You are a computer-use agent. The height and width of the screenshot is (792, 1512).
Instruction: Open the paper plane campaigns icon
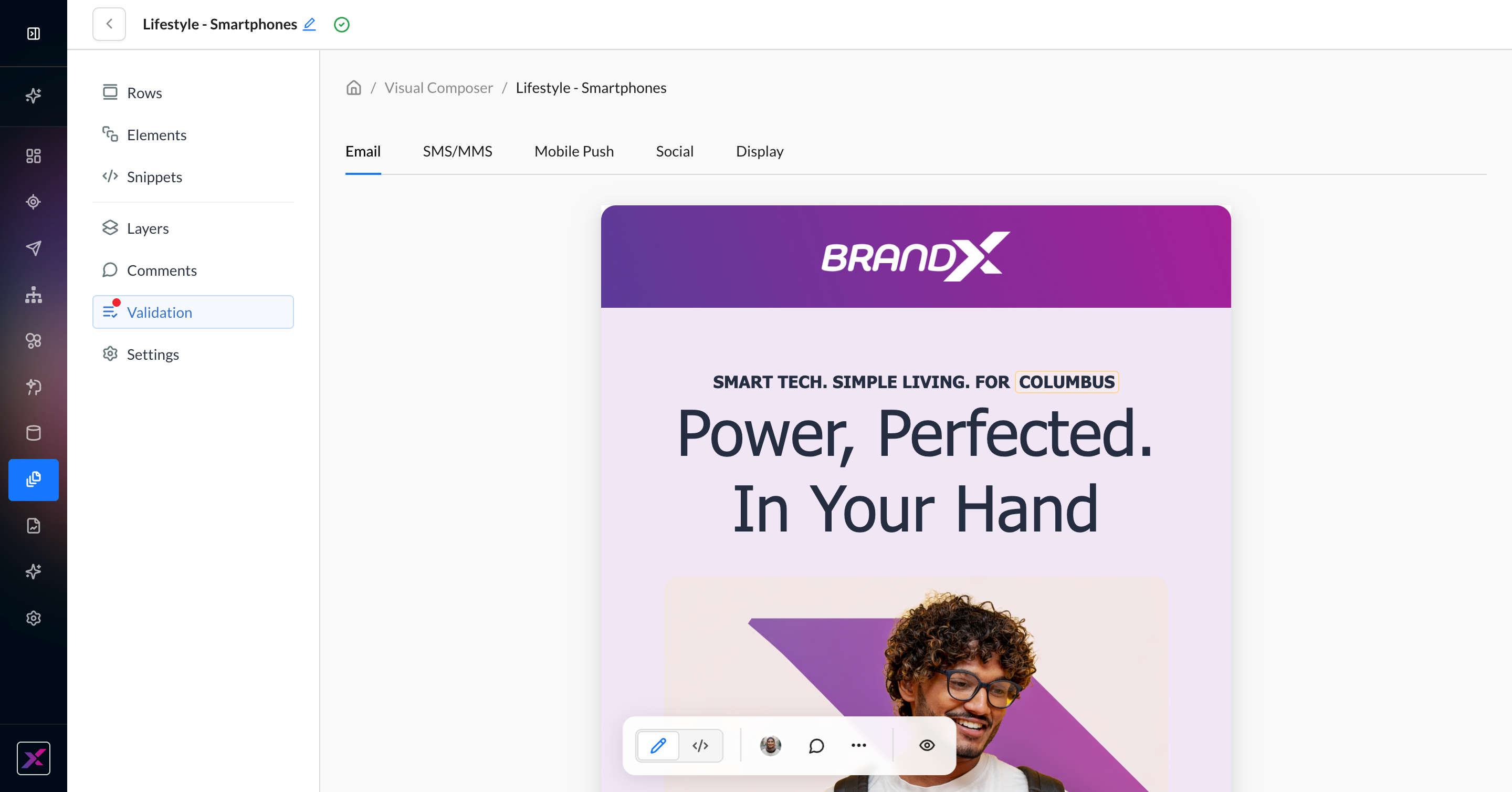pos(34,248)
